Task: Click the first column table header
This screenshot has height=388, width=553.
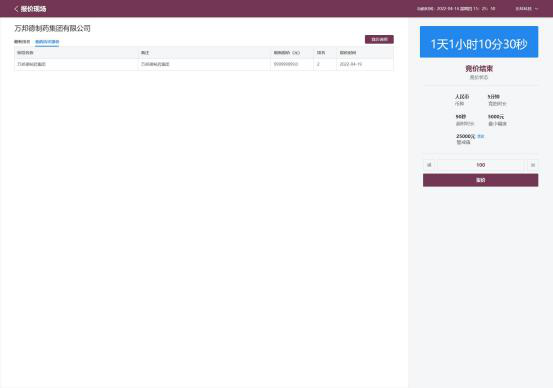Action: (76, 53)
